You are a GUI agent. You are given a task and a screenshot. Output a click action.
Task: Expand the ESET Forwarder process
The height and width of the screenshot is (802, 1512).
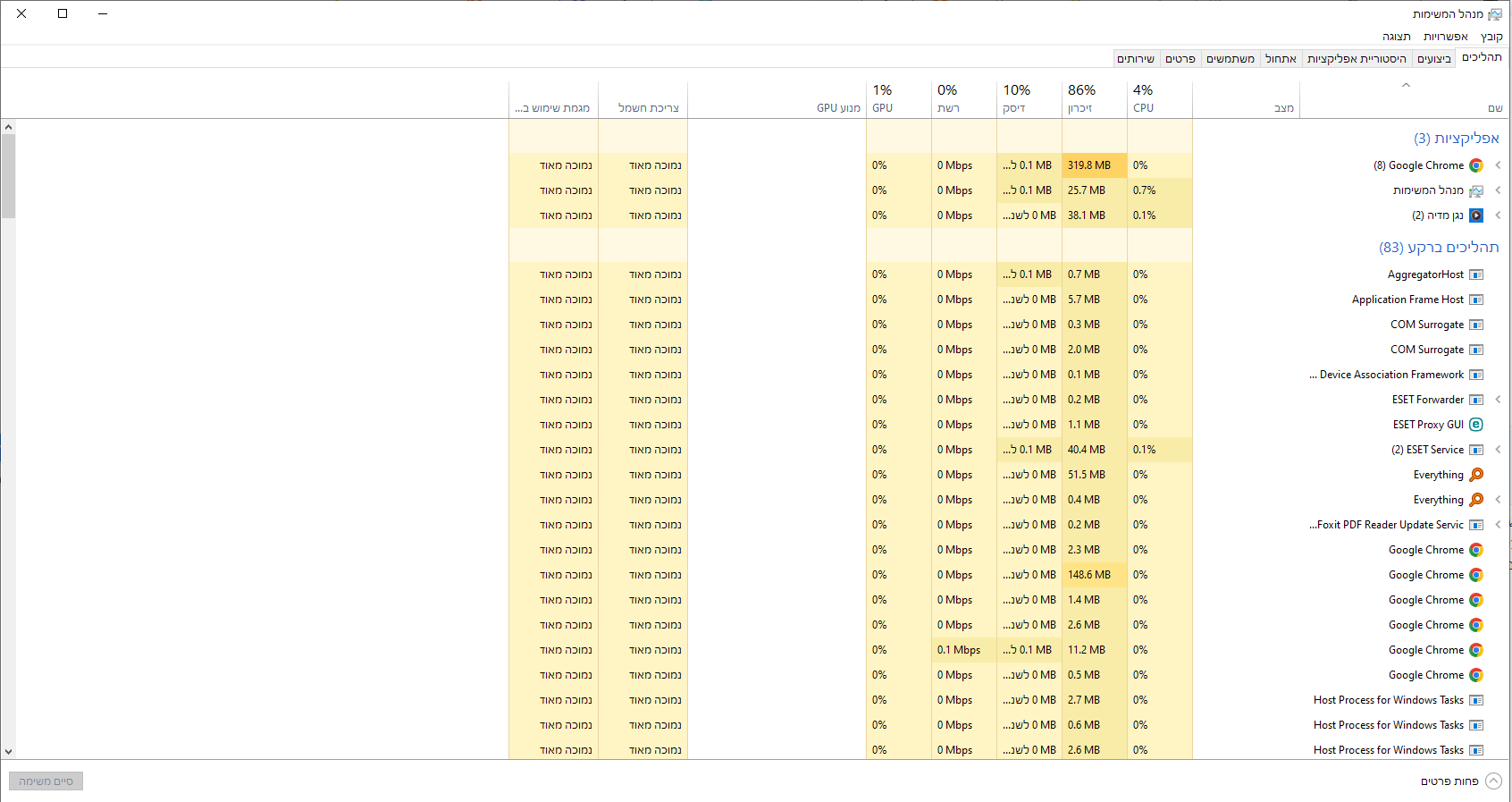click(1498, 400)
